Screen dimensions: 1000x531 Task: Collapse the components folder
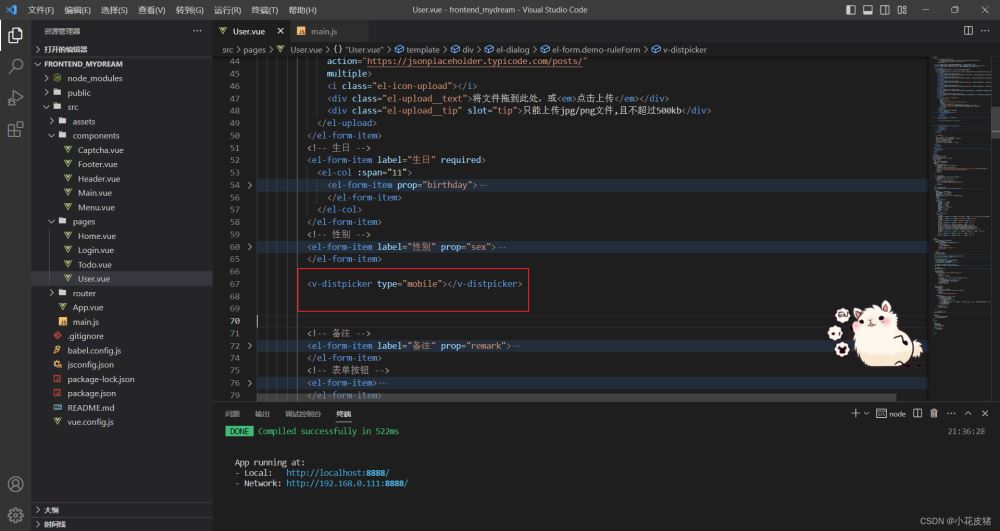click(95, 135)
